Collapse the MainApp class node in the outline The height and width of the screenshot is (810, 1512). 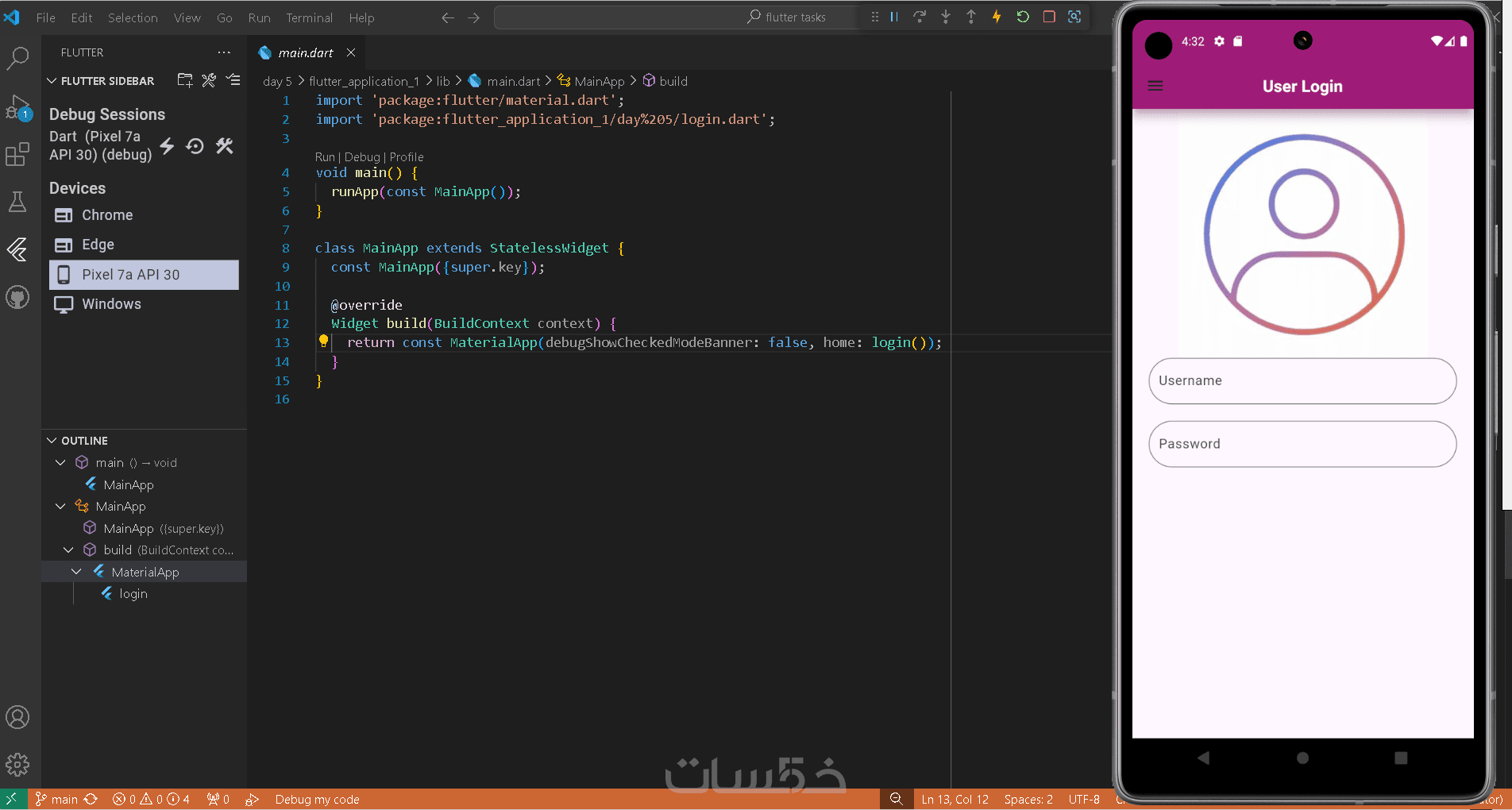60,506
